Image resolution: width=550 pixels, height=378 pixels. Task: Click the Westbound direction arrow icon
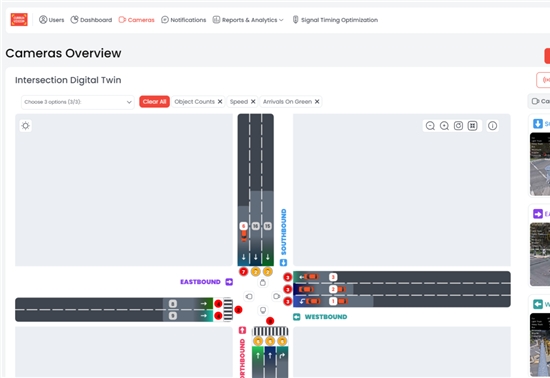(296, 317)
